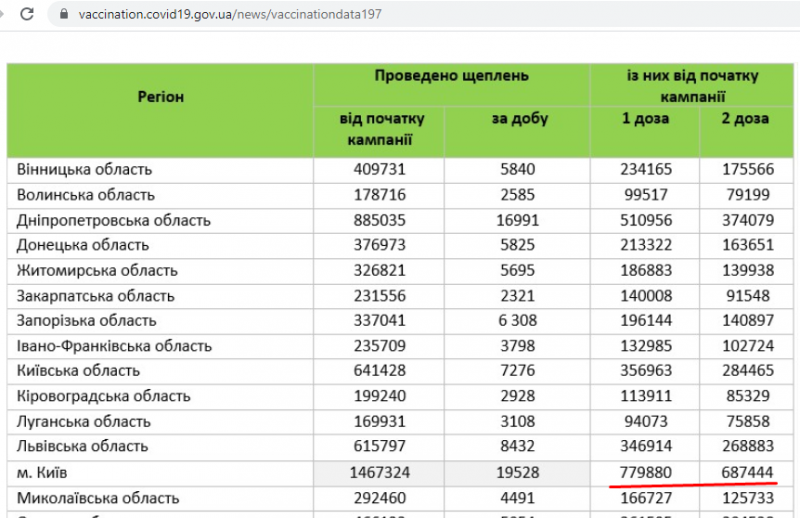Screen dimensions: 800x518
Task: Click Kyiv total value 1467324
Action: [380, 472]
